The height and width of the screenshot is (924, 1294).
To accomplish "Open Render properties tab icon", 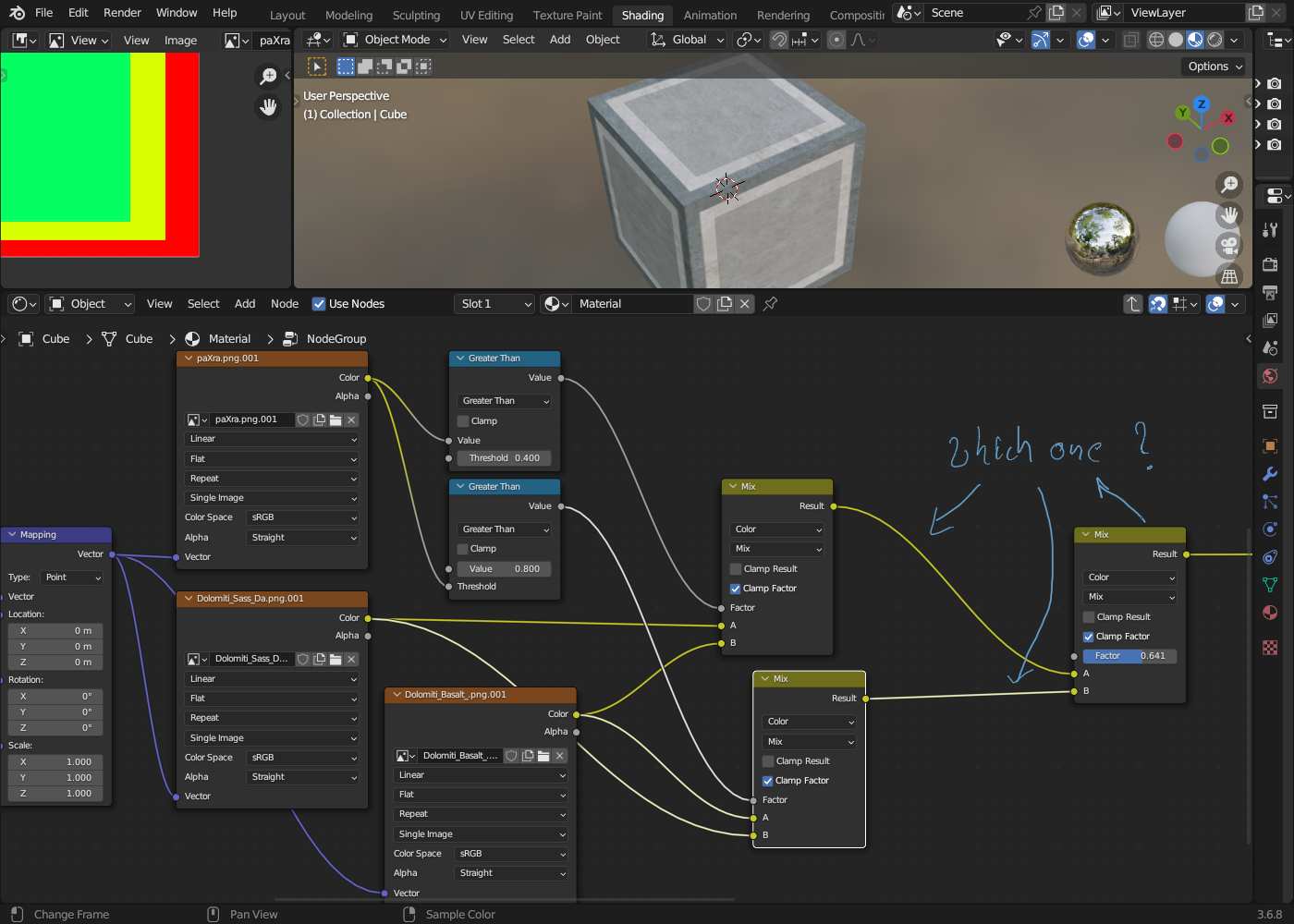I will [x=1270, y=264].
